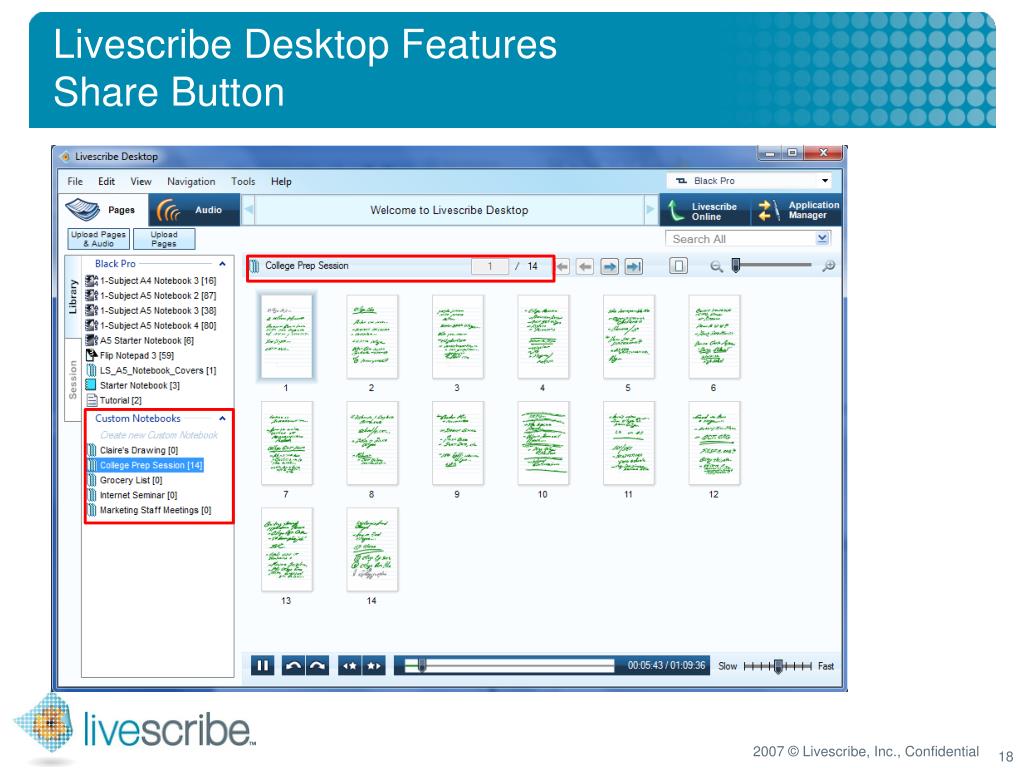1024x768 pixels.
Task: Click the next bookmark star button
Action: (x=374, y=665)
